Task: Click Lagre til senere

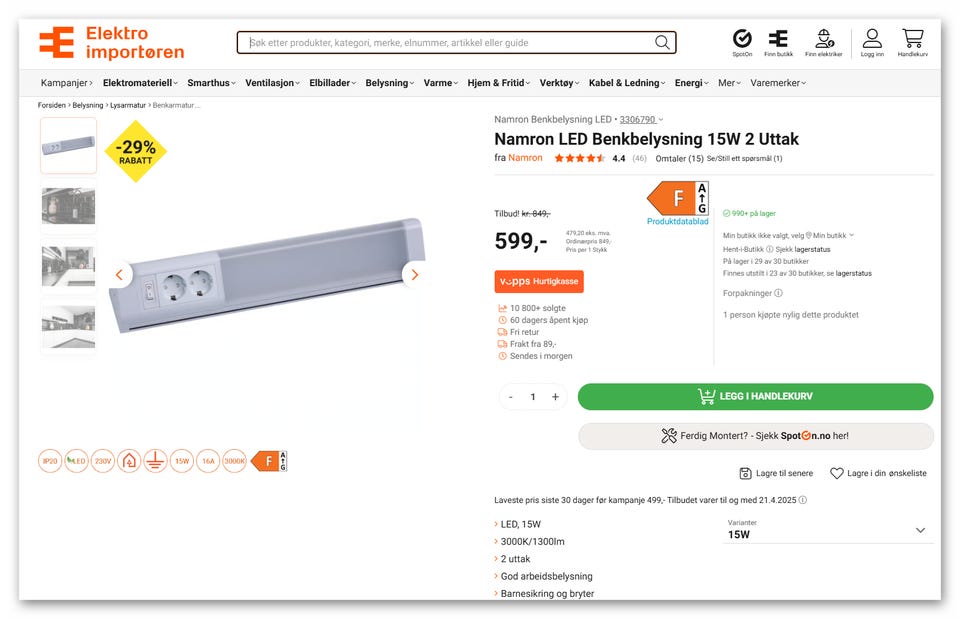Action: click(x=775, y=473)
